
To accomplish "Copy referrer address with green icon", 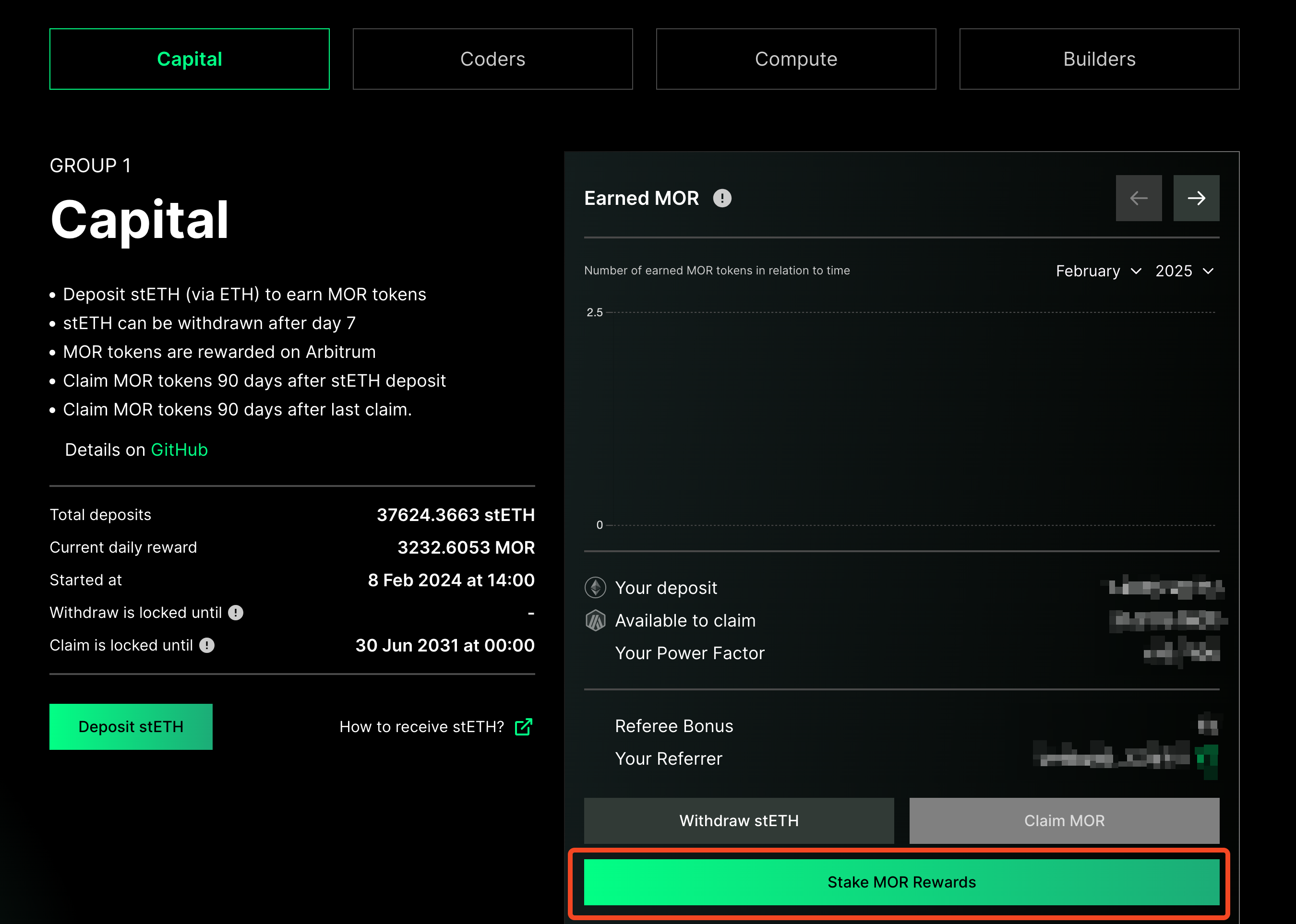I will (x=1207, y=759).
